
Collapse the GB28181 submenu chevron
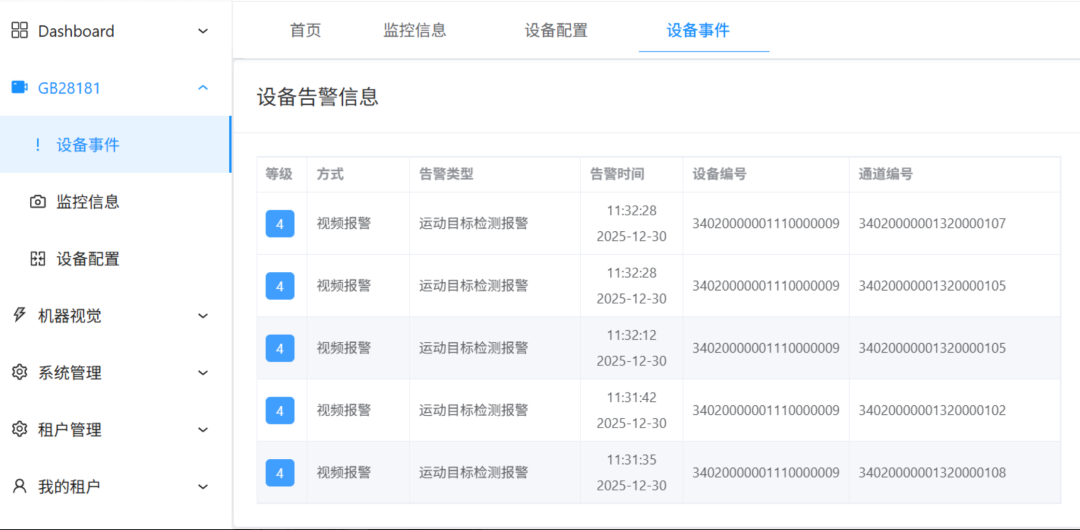(203, 88)
